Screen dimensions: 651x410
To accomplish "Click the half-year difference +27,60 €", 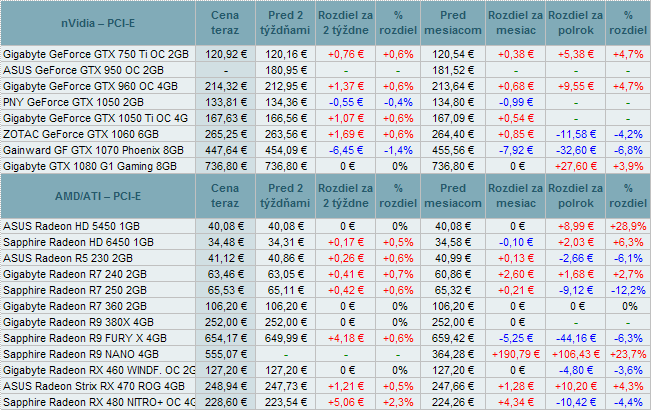I will (576, 166).
